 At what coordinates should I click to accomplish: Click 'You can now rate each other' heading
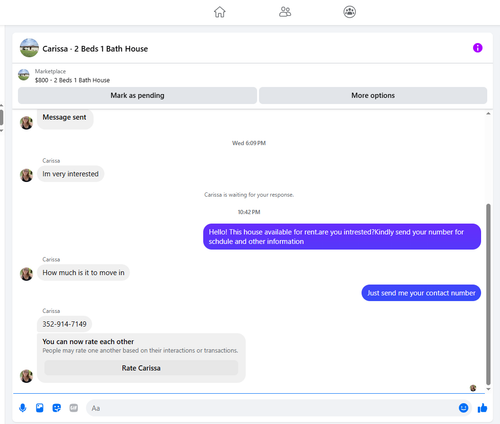click(88, 342)
